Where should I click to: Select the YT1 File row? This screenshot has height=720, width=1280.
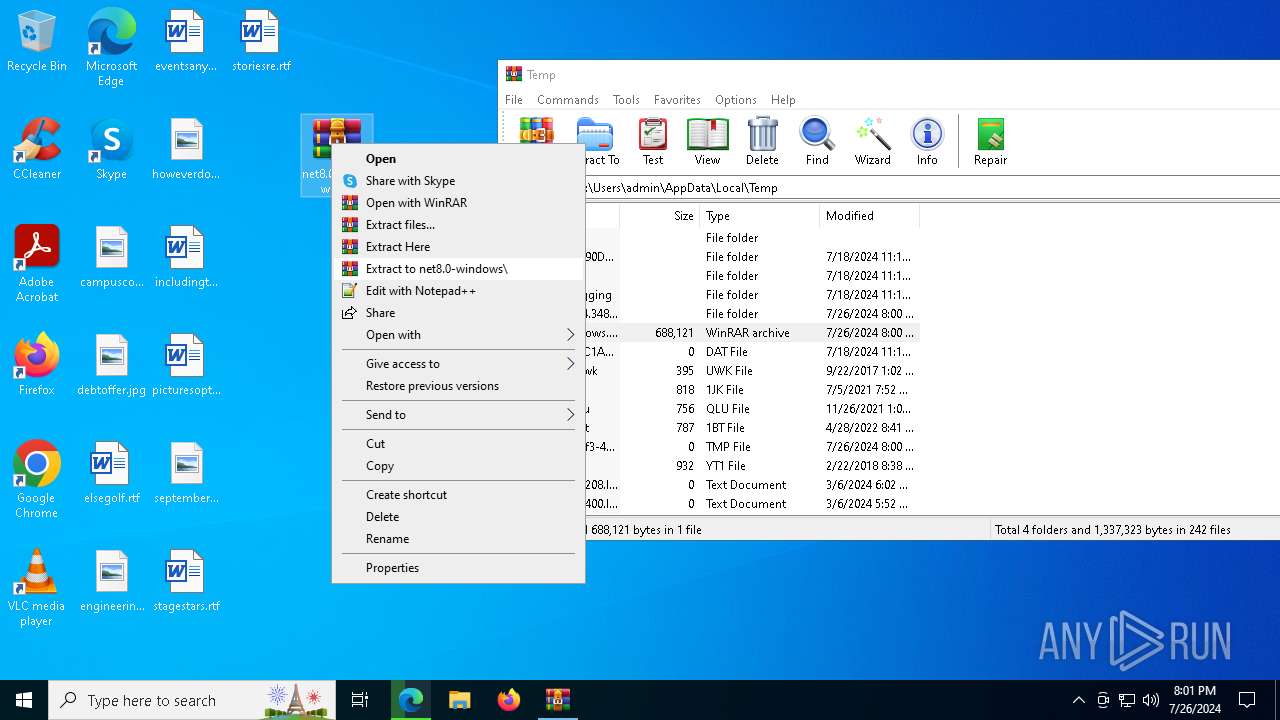[751, 466]
